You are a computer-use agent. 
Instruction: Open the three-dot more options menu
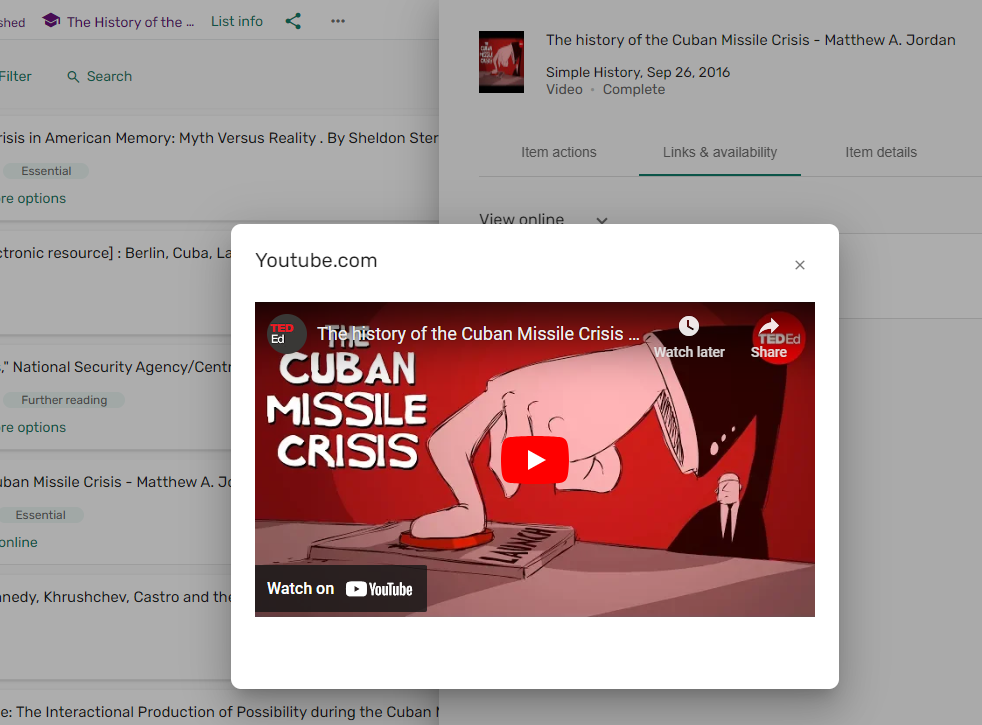coord(338,21)
